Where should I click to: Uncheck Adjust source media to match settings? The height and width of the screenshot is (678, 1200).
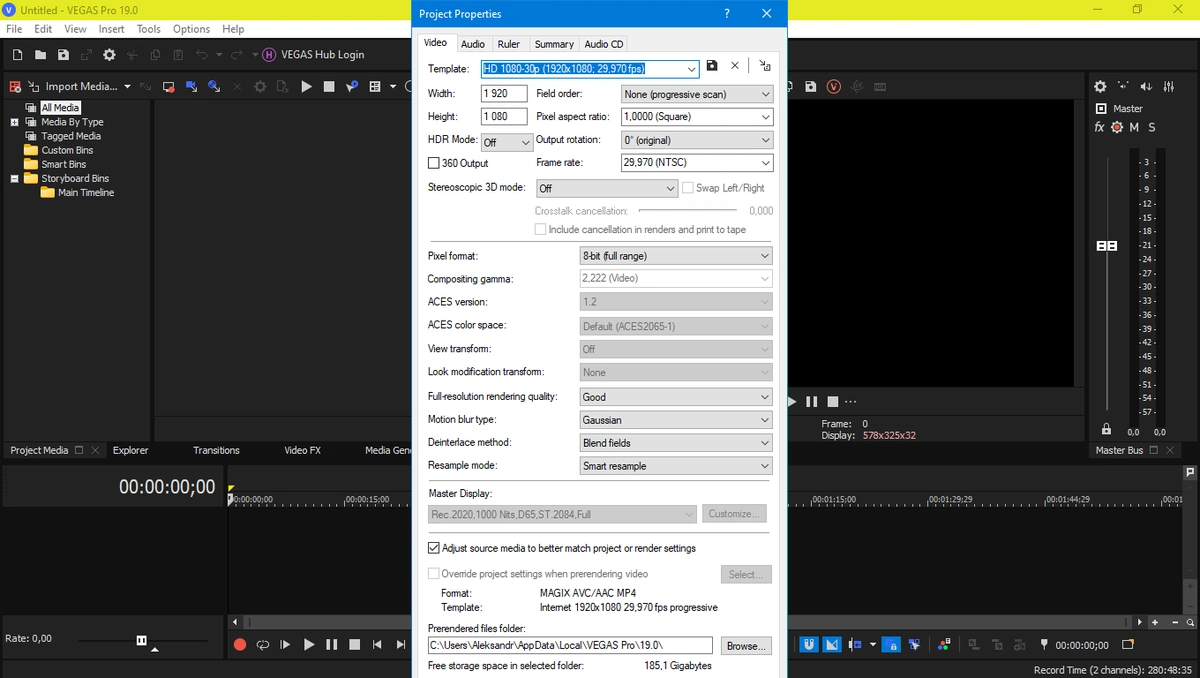point(434,548)
